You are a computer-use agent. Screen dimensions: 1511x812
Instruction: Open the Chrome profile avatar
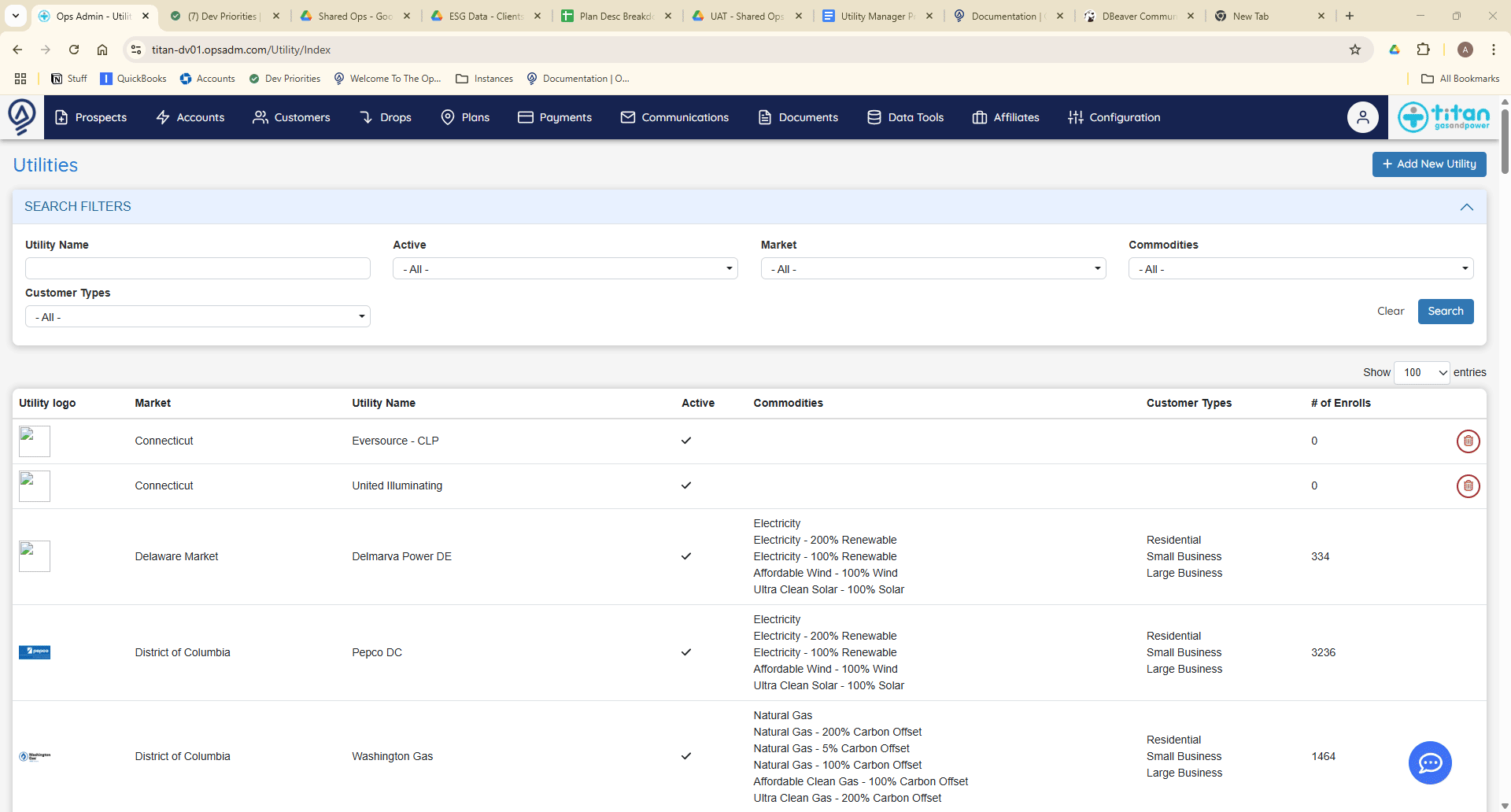[x=1465, y=50]
